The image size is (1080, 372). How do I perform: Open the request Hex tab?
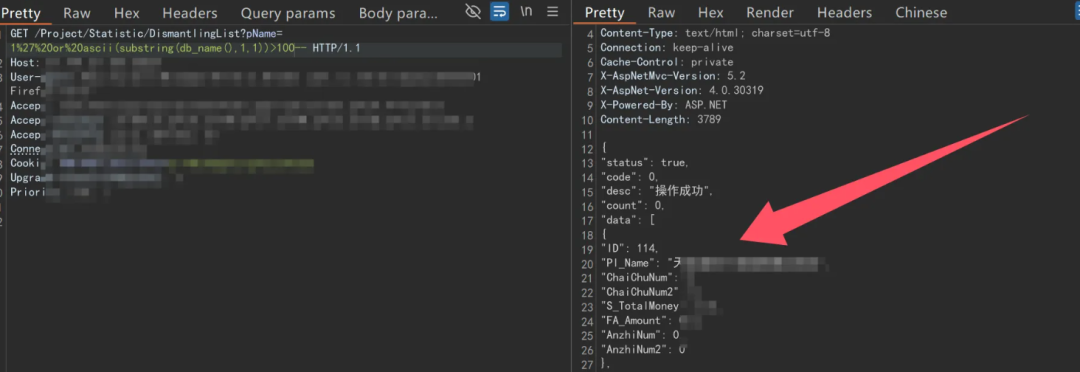[127, 12]
